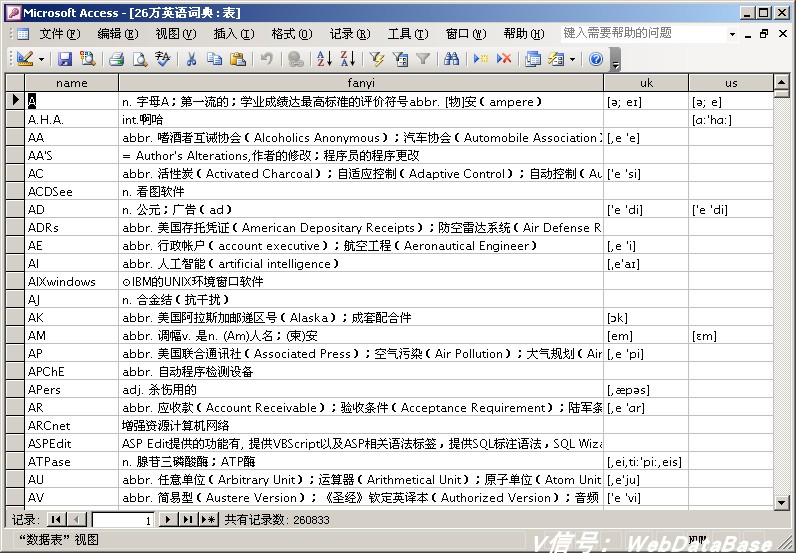Screen dimensions: 796x553
Task: Open the 记录(R) menu
Action: pyautogui.click(x=349, y=34)
